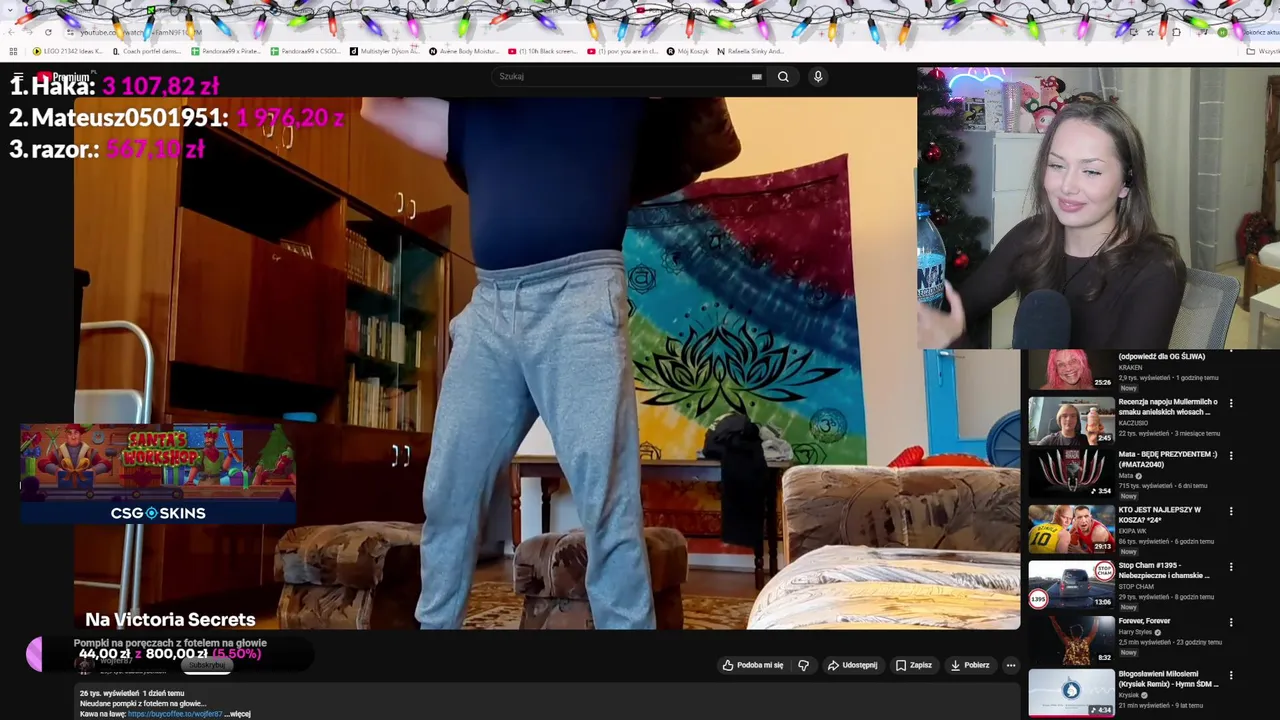Save video with Zapisz button
The width and height of the screenshot is (1280, 720).
tap(914, 665)
